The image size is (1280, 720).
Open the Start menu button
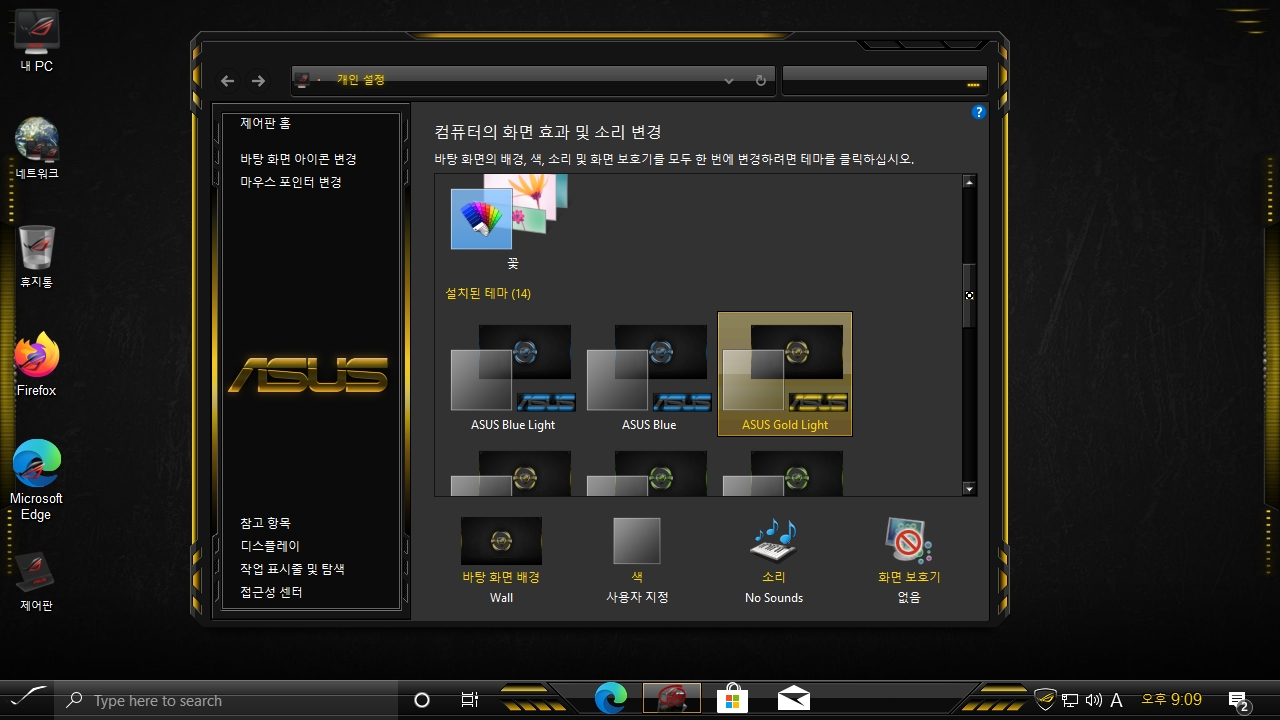click(x=27, y=700)
